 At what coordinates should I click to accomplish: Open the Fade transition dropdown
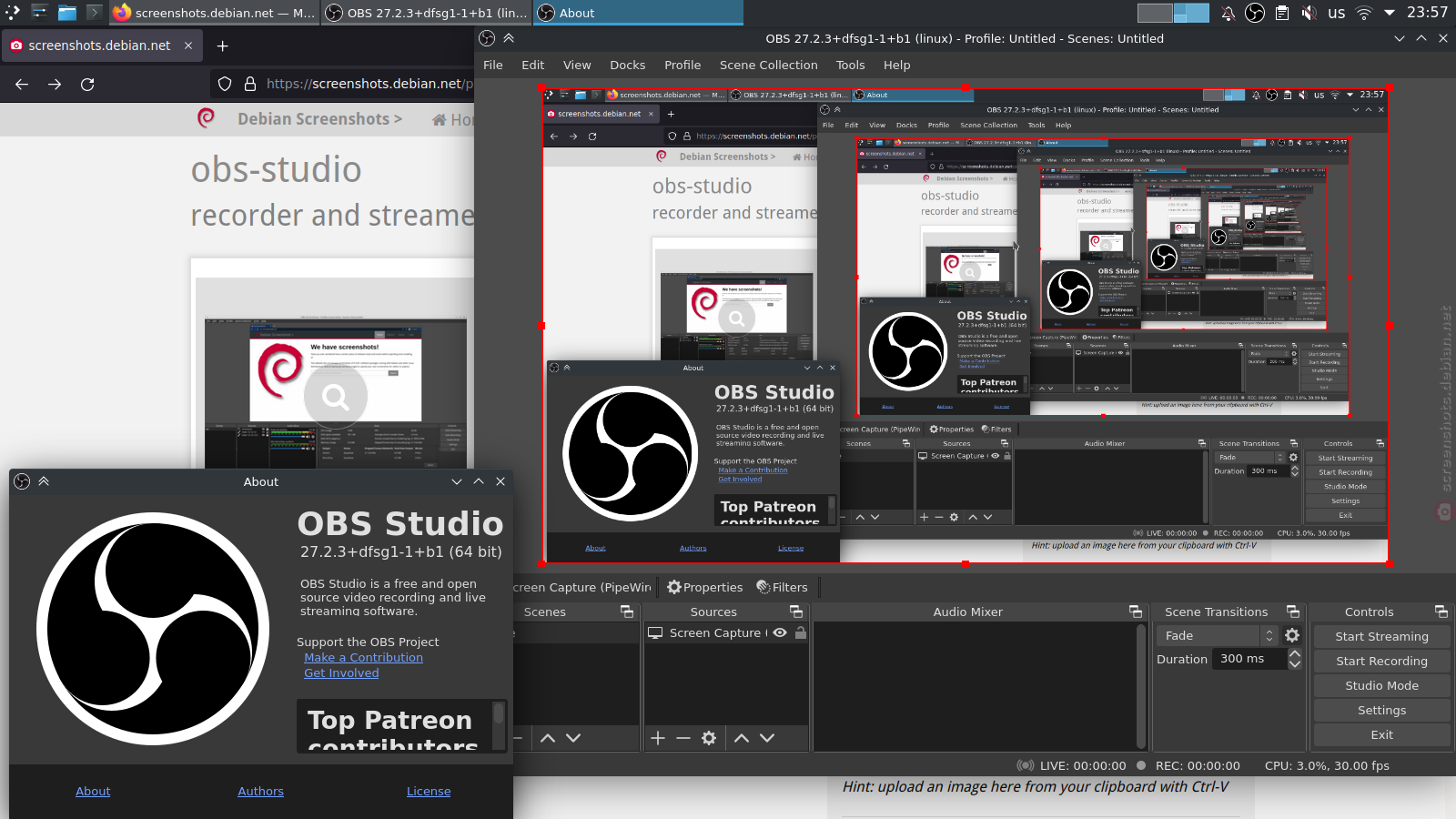1217,636
